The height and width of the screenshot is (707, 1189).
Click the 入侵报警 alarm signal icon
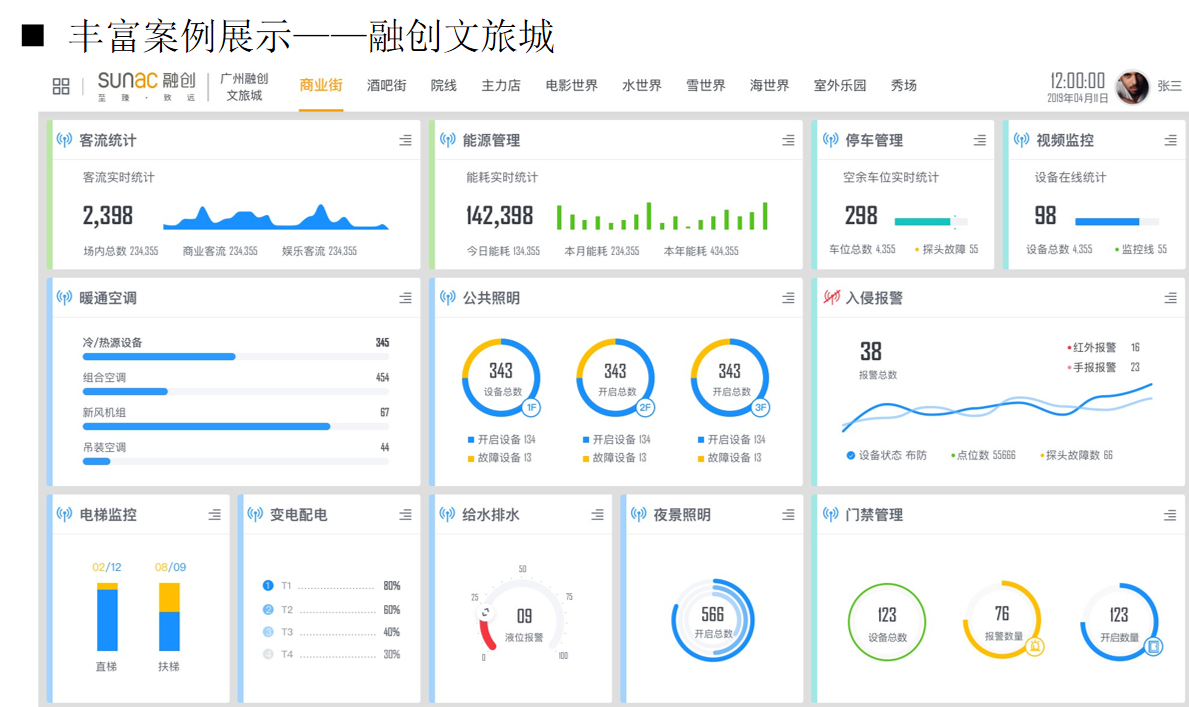point(832,297)
